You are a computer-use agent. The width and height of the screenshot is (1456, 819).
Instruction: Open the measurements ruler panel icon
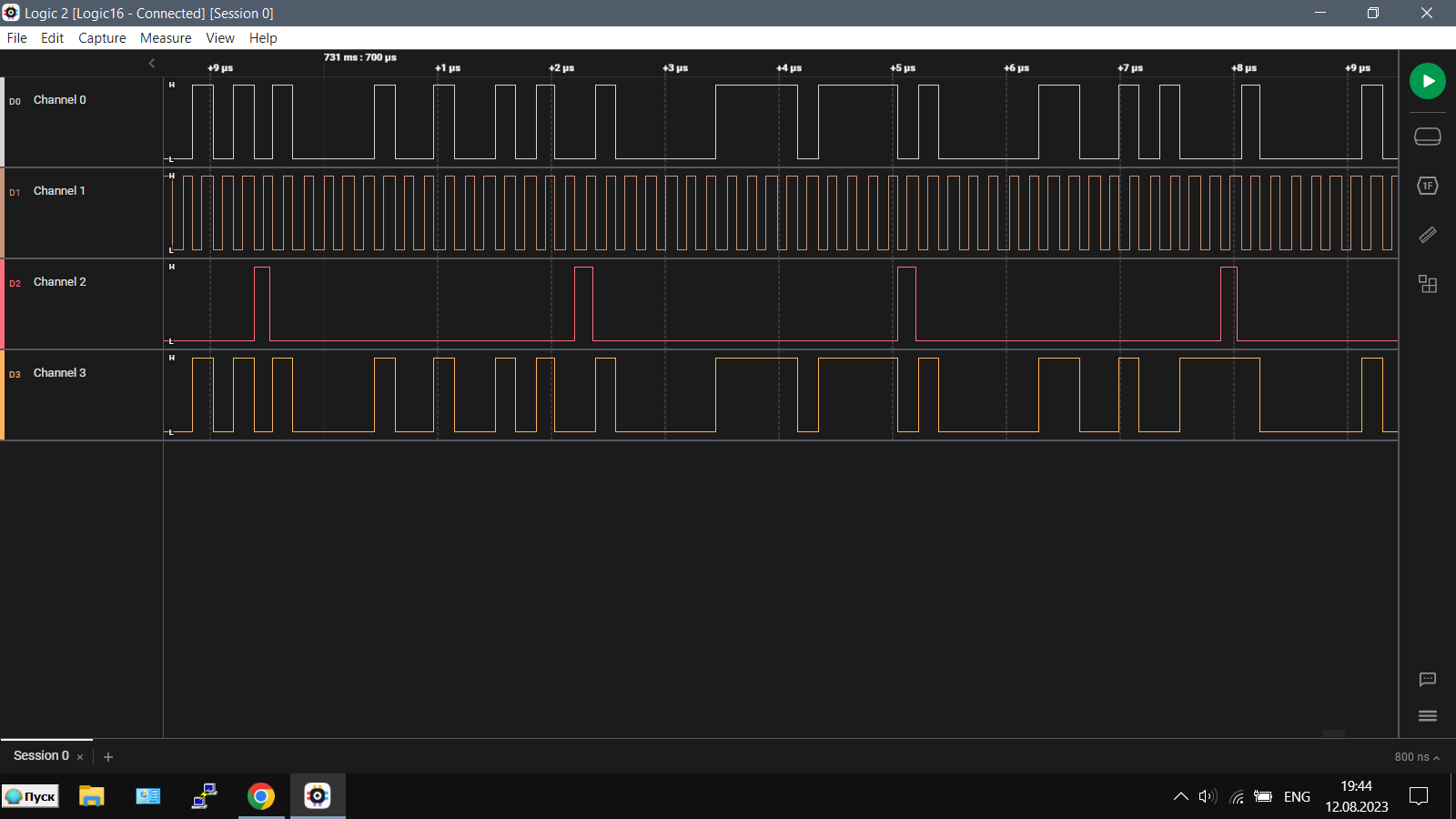pyautogui.click(x=1428, y=235)
